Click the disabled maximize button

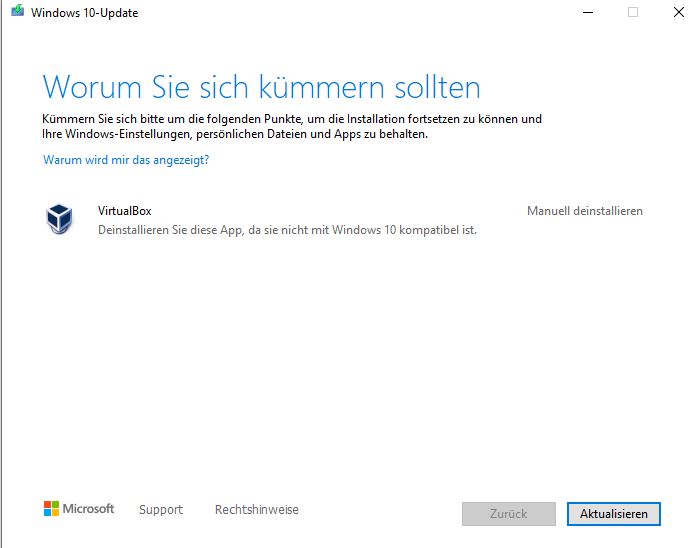point(633,12)
